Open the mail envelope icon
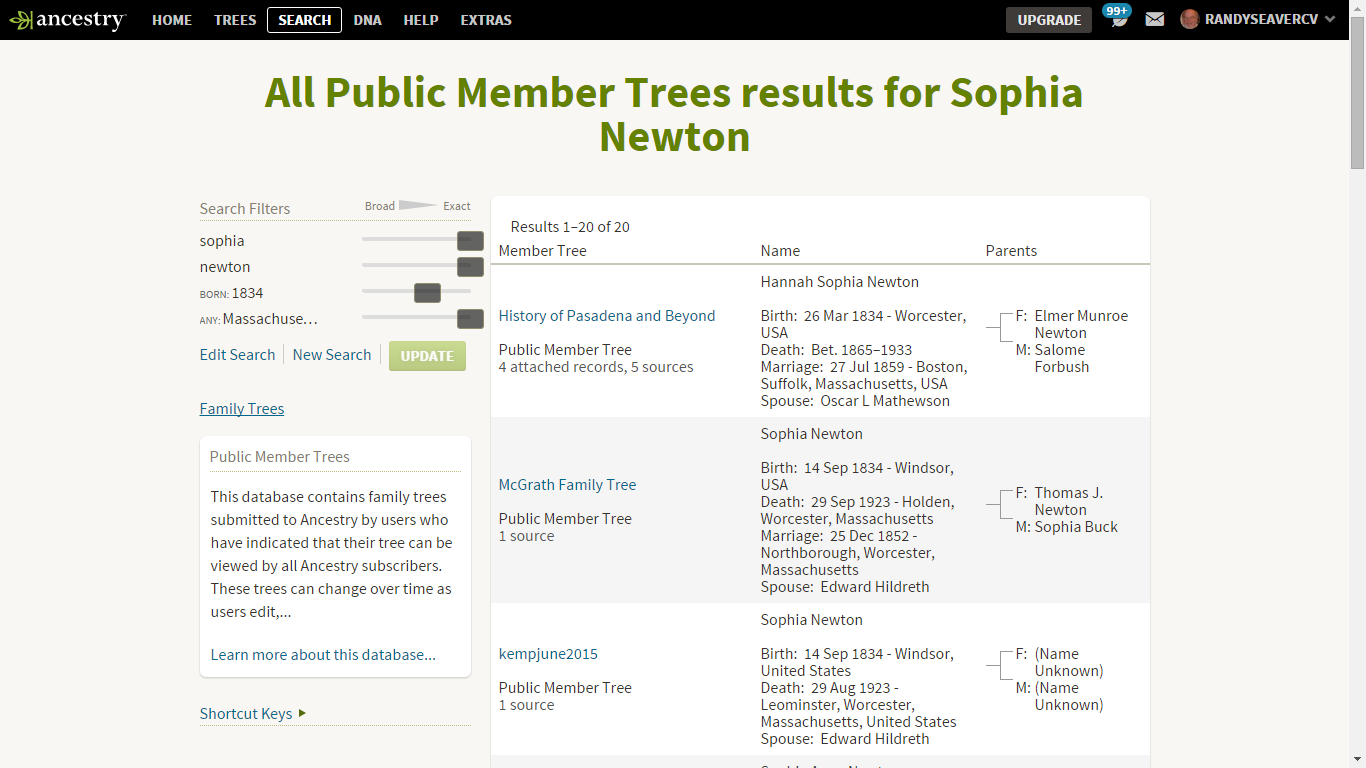The height and width of the screenshot is (768, 1366). (1155, 18)
